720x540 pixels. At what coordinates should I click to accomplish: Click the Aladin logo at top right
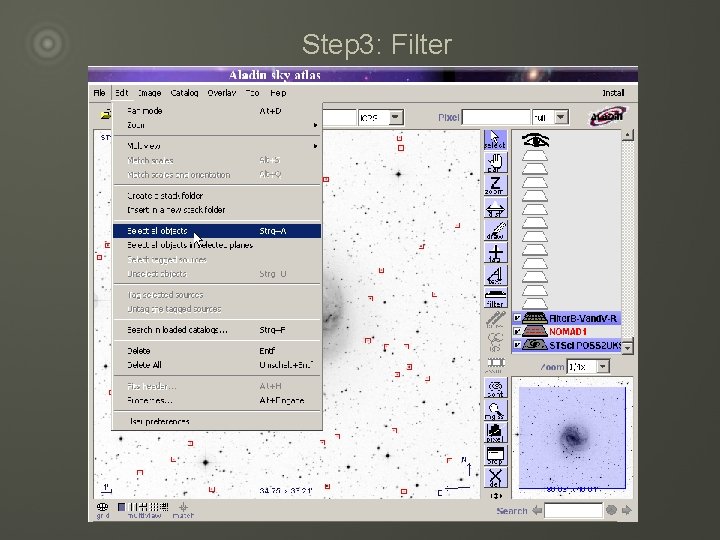point(608,116)
